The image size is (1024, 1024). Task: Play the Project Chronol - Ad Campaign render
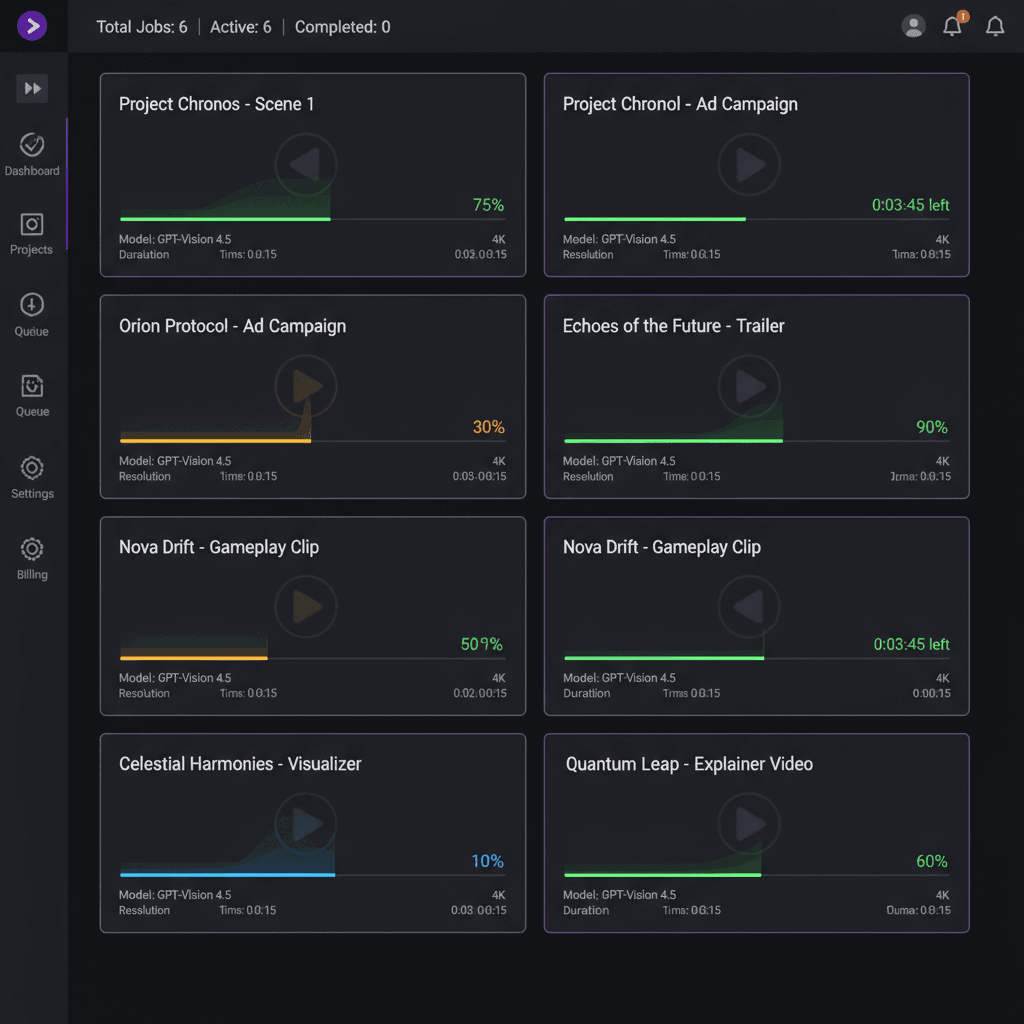point(749,165)
